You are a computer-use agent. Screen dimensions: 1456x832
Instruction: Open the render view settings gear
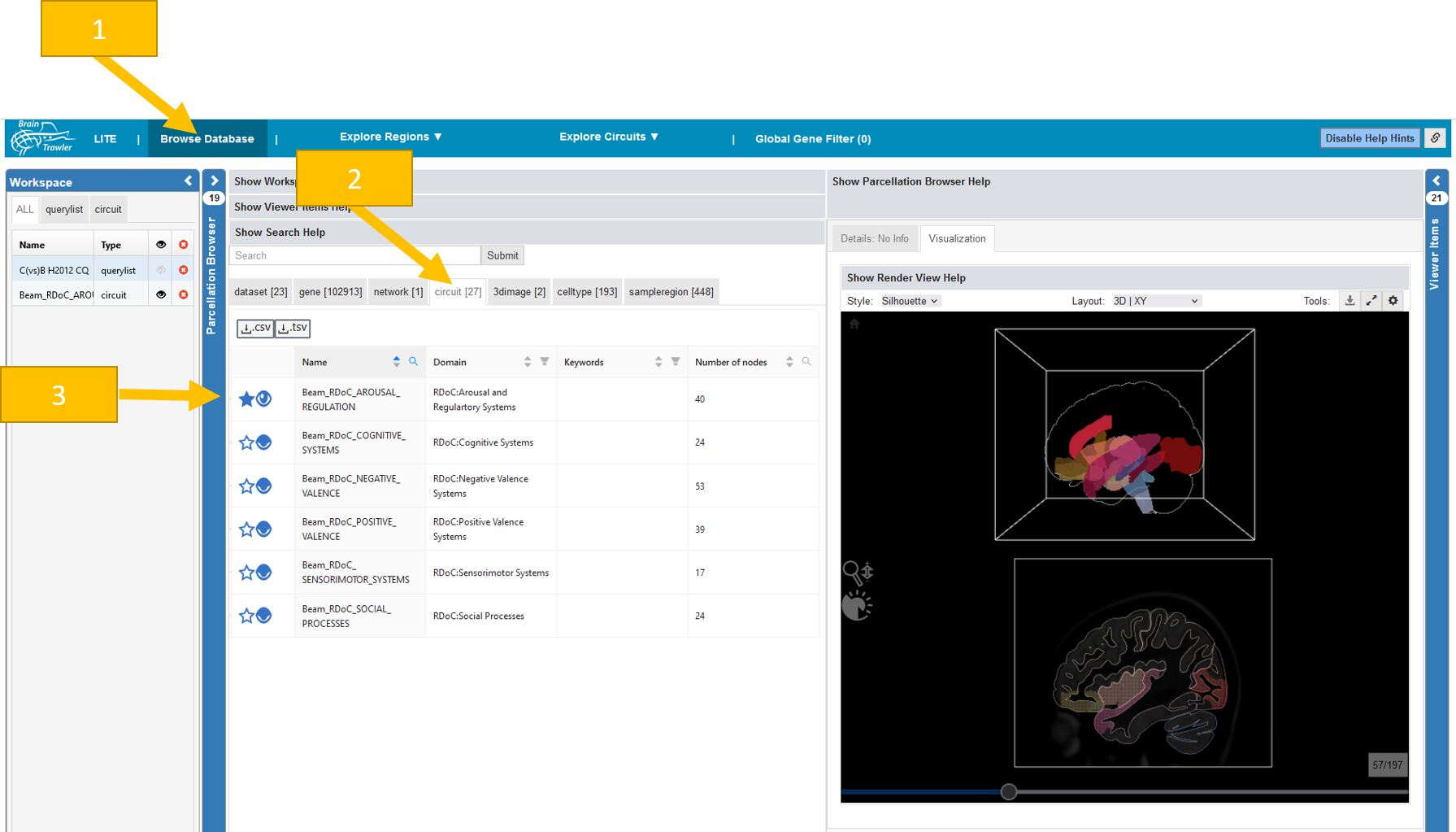(x=1393, y=301)
